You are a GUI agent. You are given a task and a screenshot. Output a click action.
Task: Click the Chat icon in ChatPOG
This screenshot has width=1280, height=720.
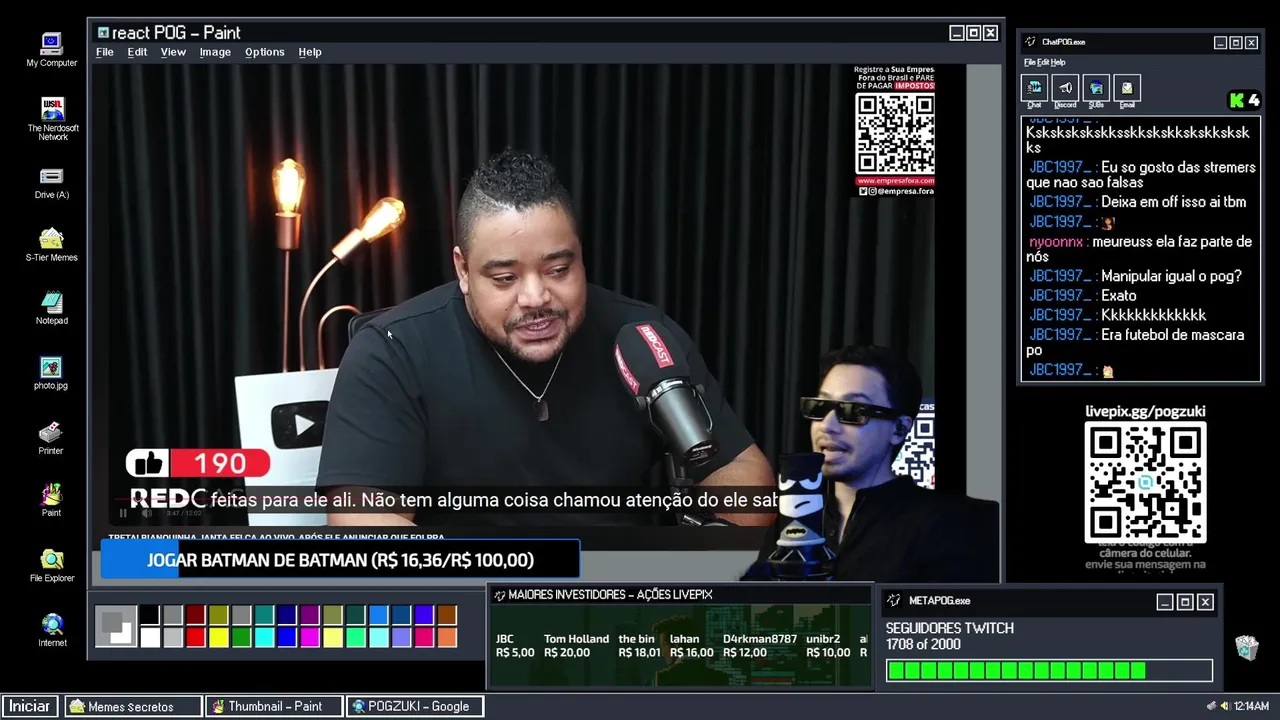coord(1034,90)
